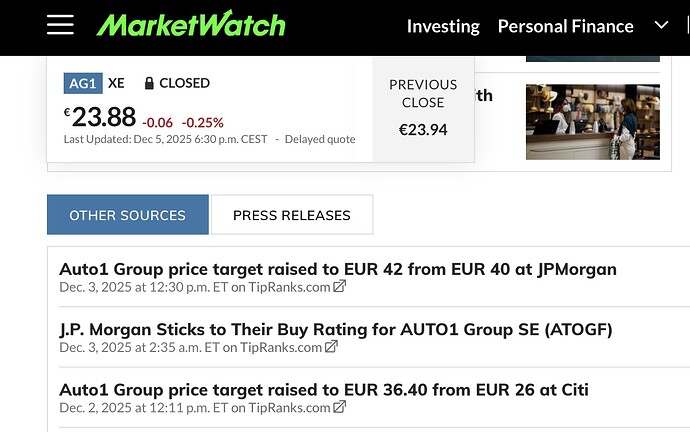Viewport: 690px width, 432px height.
Task: Click external link icon for Citi price target article
Action: (340, 408)
